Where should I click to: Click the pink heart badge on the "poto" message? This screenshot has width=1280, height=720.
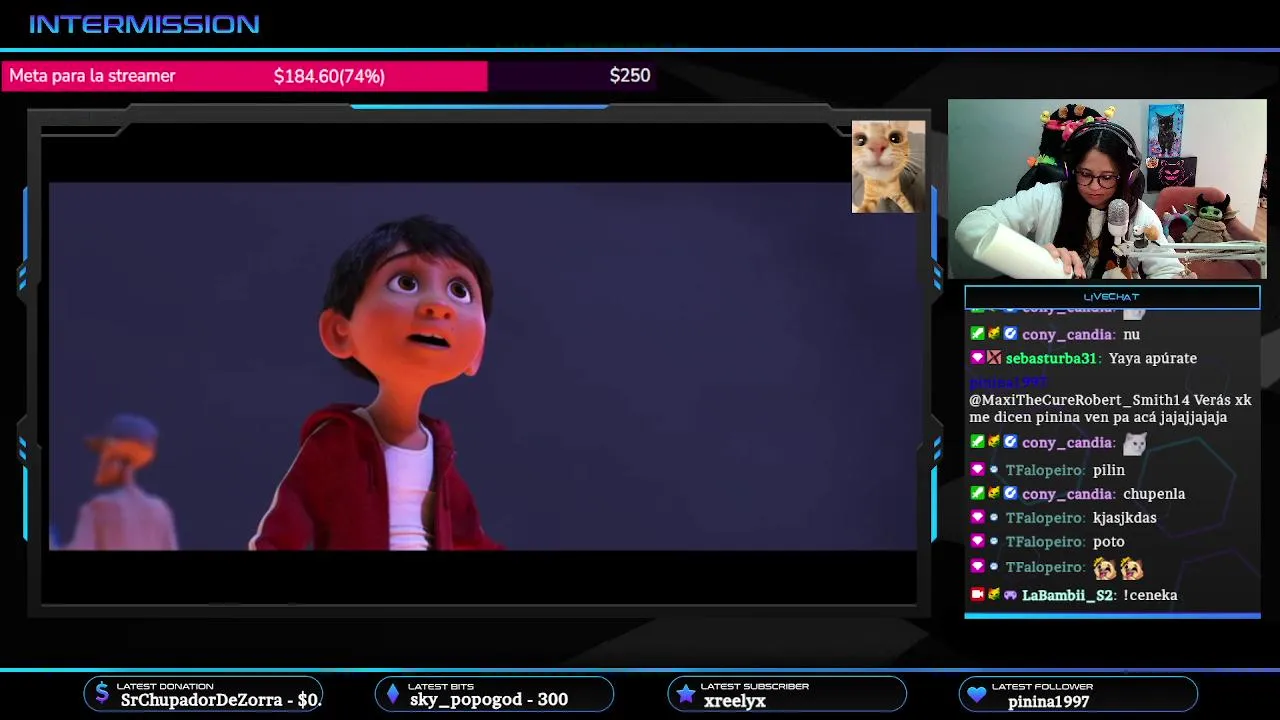[x=977, y=541]
